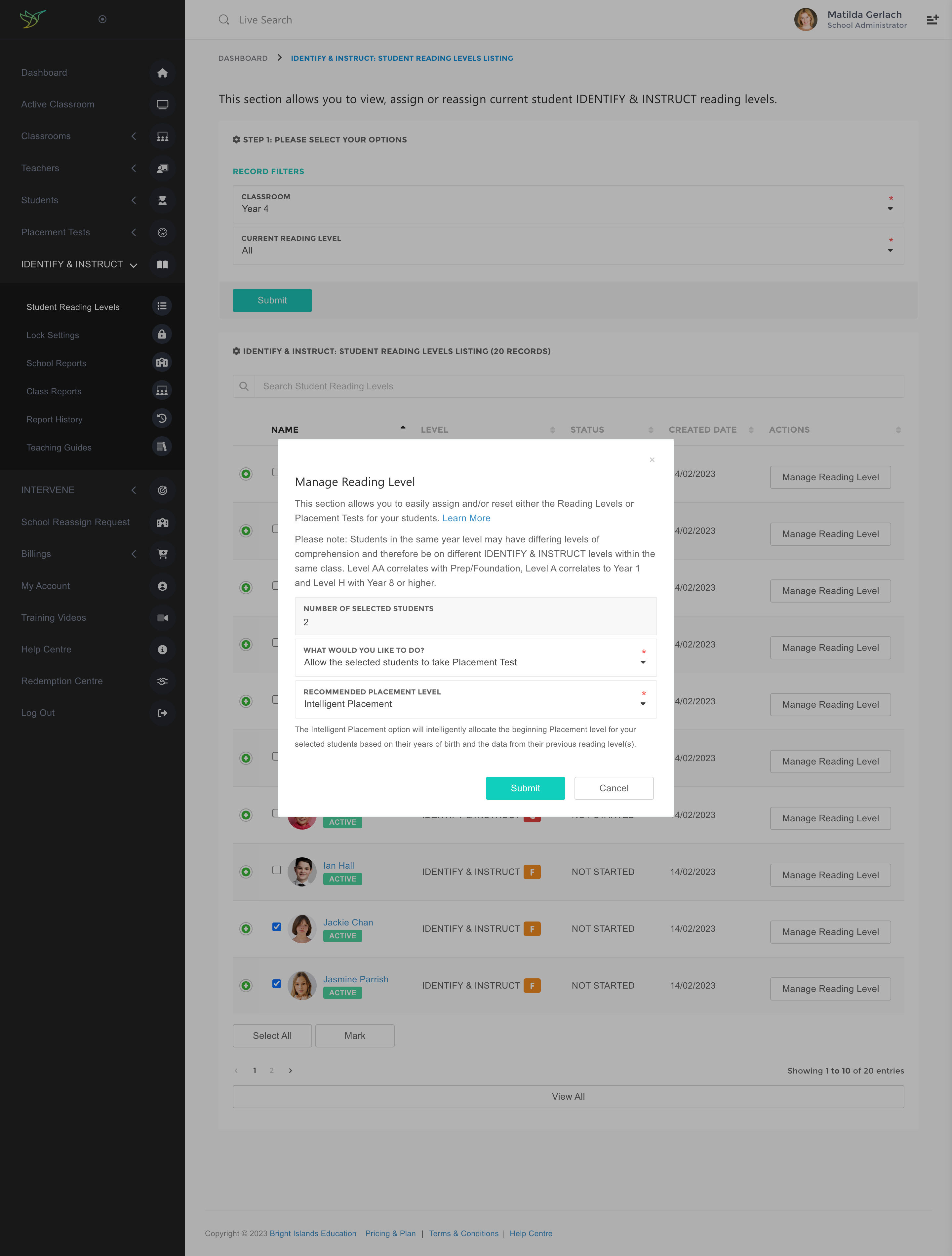Screen dimensions: 952x1256
Task: Expand Ian Hall row with green plus
Action: click(246, 872)
